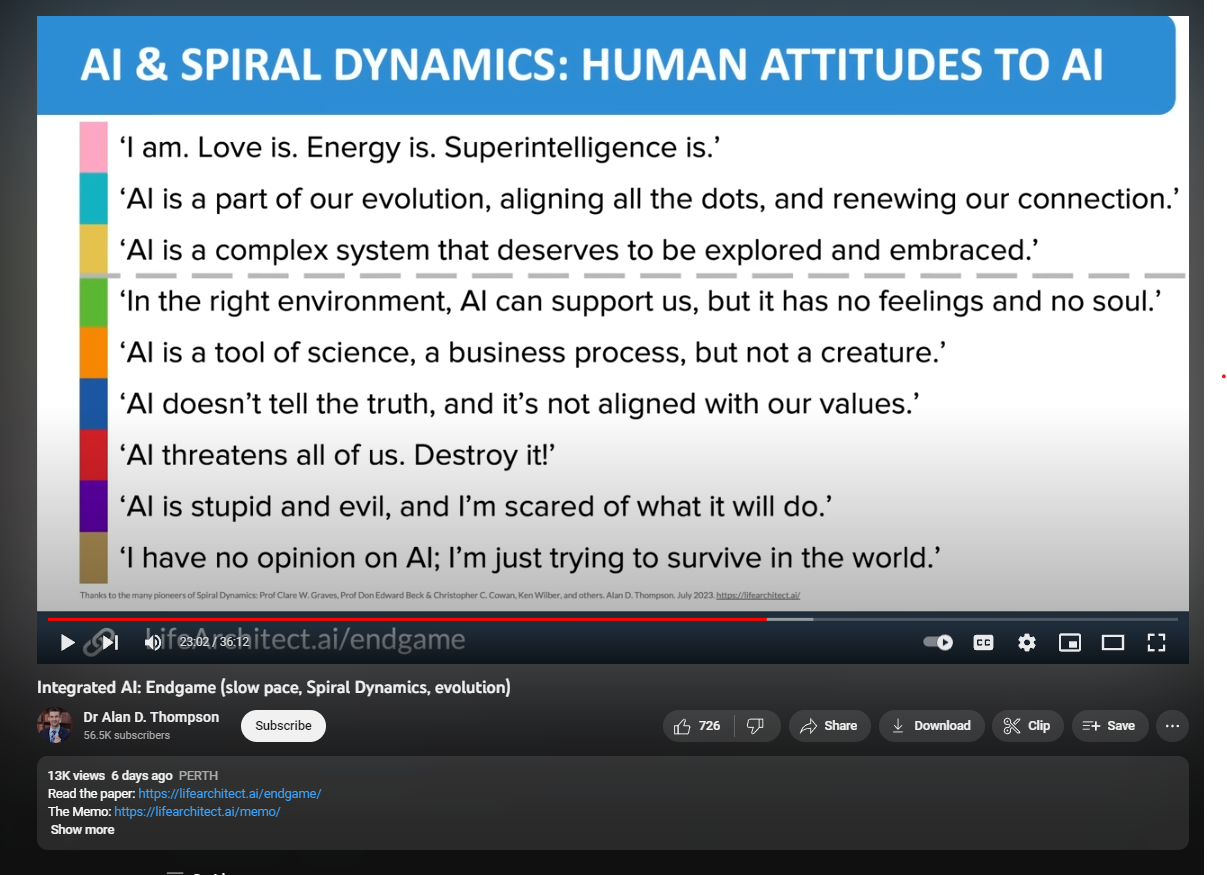Like the video with 726 likes
1227x875 pixels.
pyautogui.click(x=698, y=726)
